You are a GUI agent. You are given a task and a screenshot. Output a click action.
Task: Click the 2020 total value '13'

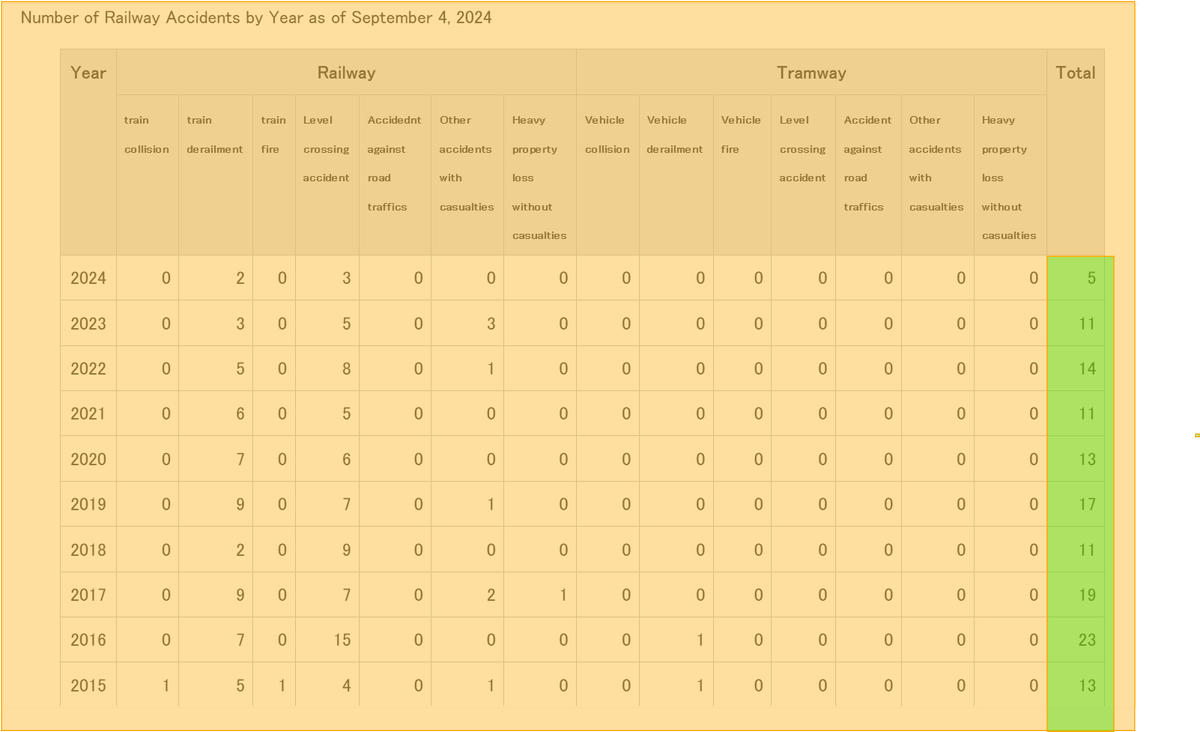(x=1087, y=459)
